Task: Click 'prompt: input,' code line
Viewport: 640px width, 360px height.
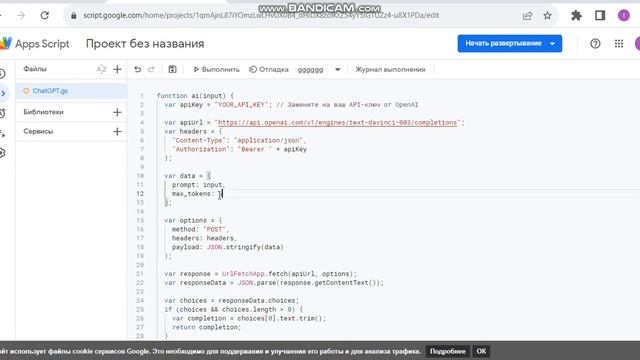Action: [x=198, y=184]
